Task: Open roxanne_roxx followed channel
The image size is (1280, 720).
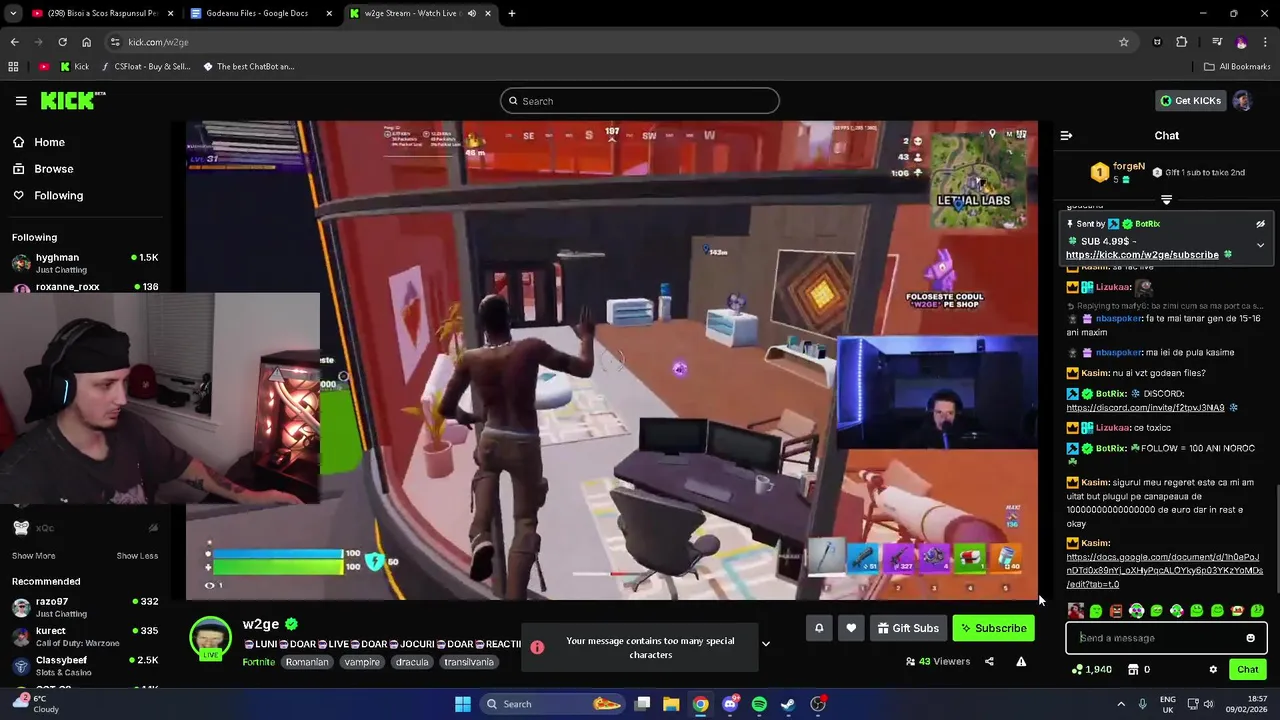Action: coord(85,287)
